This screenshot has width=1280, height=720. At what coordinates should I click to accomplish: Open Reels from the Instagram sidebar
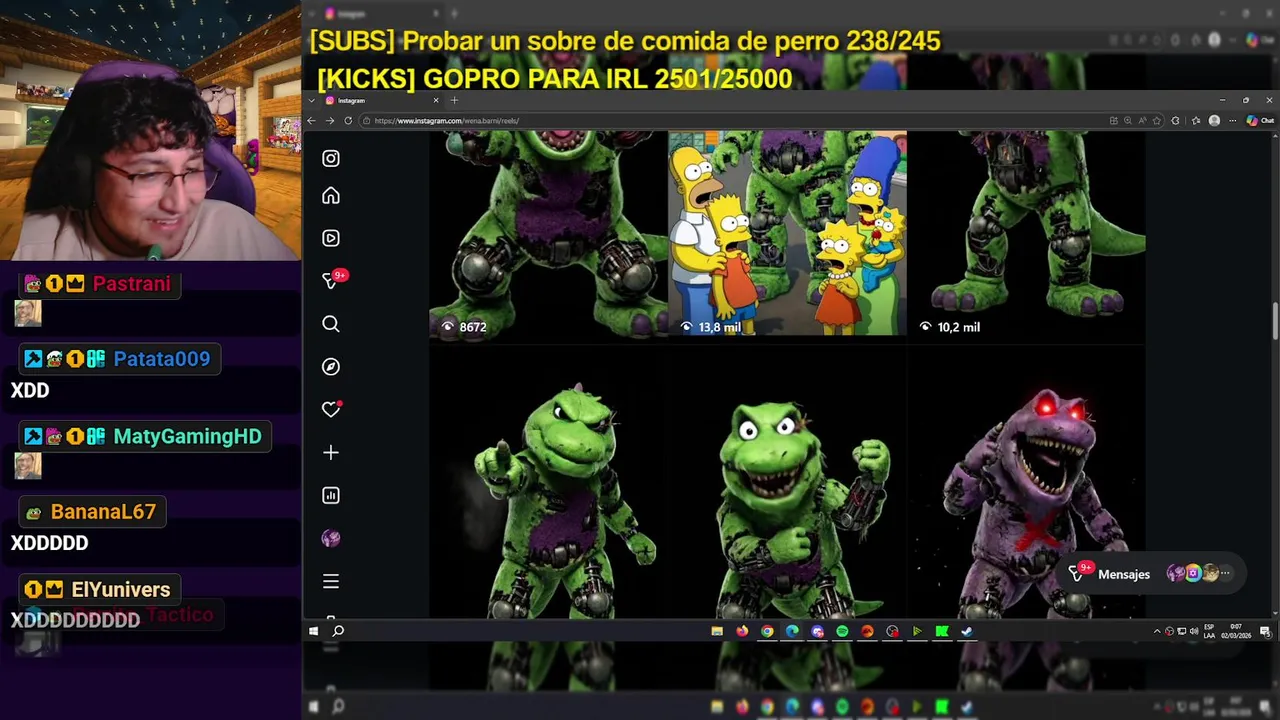click(x=331, y=238)
